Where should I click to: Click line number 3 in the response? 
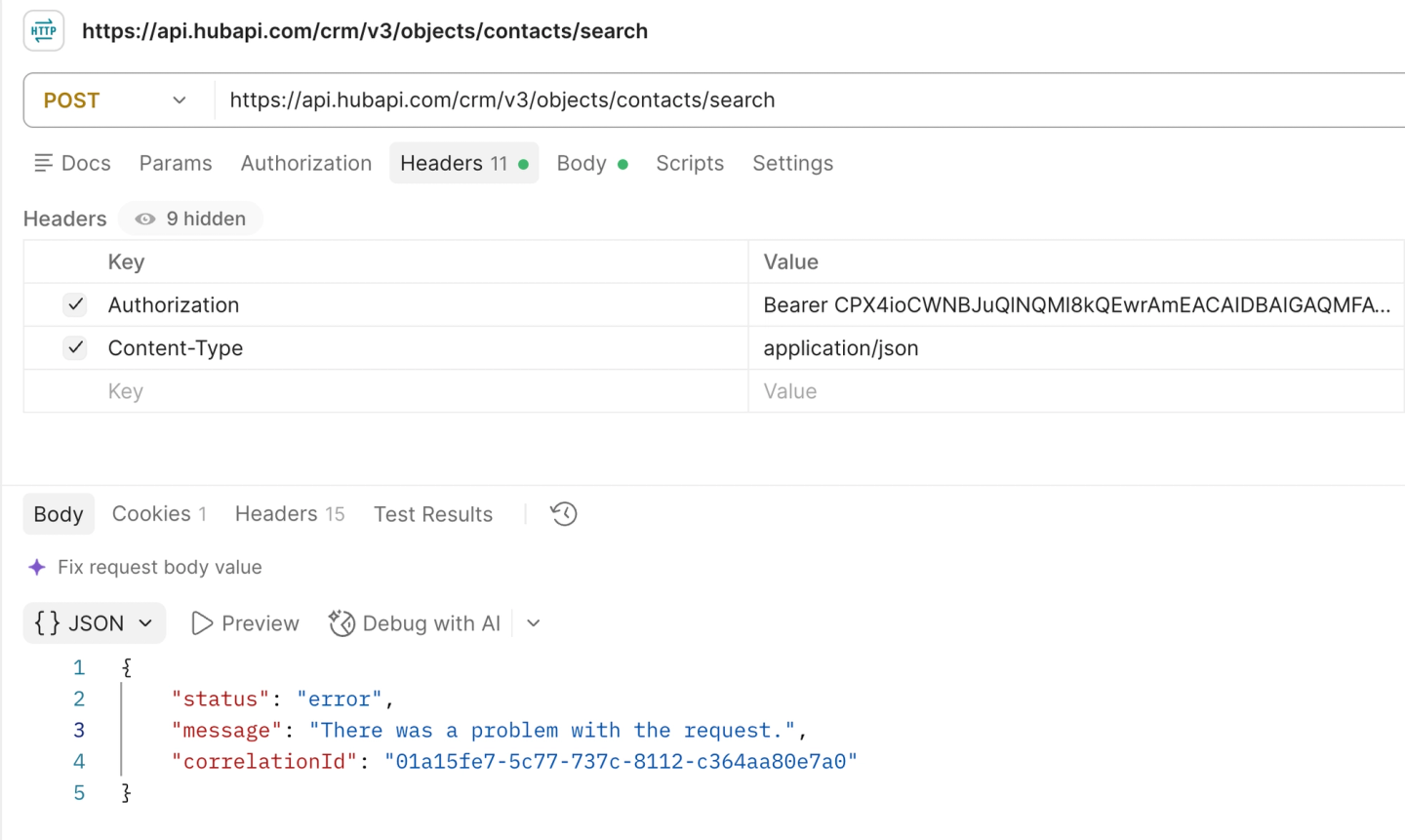tap(79, 730)
